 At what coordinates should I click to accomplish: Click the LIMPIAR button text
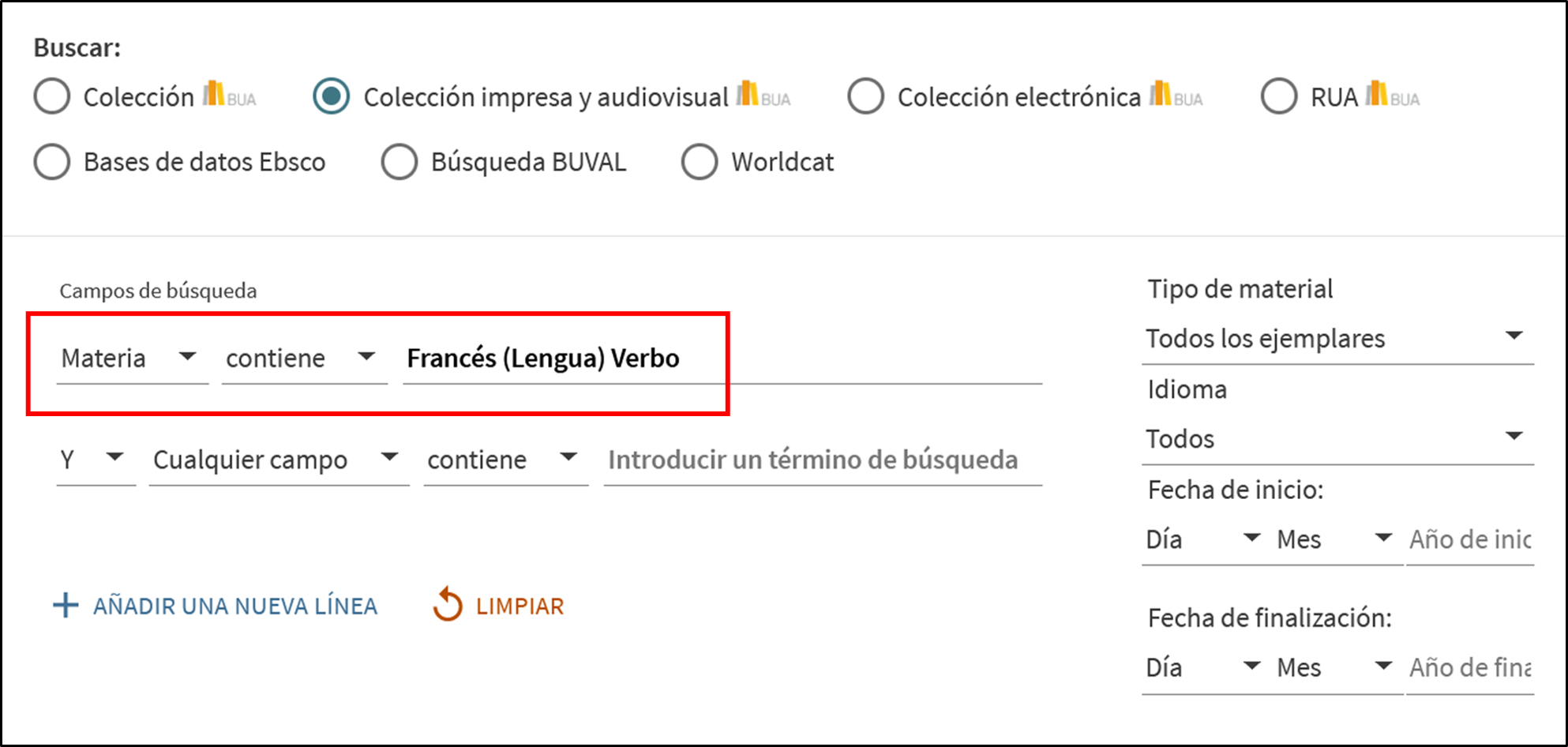coord(520,606)
